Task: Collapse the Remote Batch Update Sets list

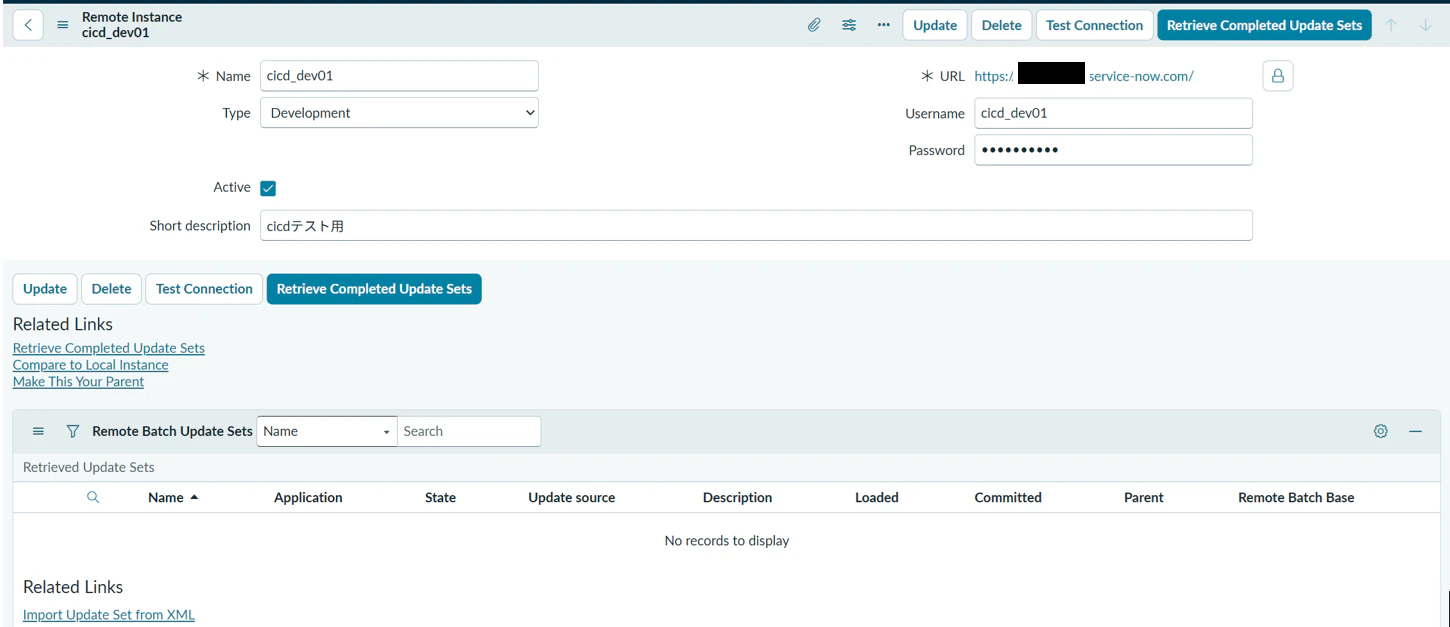Action: click(1416, 431)
